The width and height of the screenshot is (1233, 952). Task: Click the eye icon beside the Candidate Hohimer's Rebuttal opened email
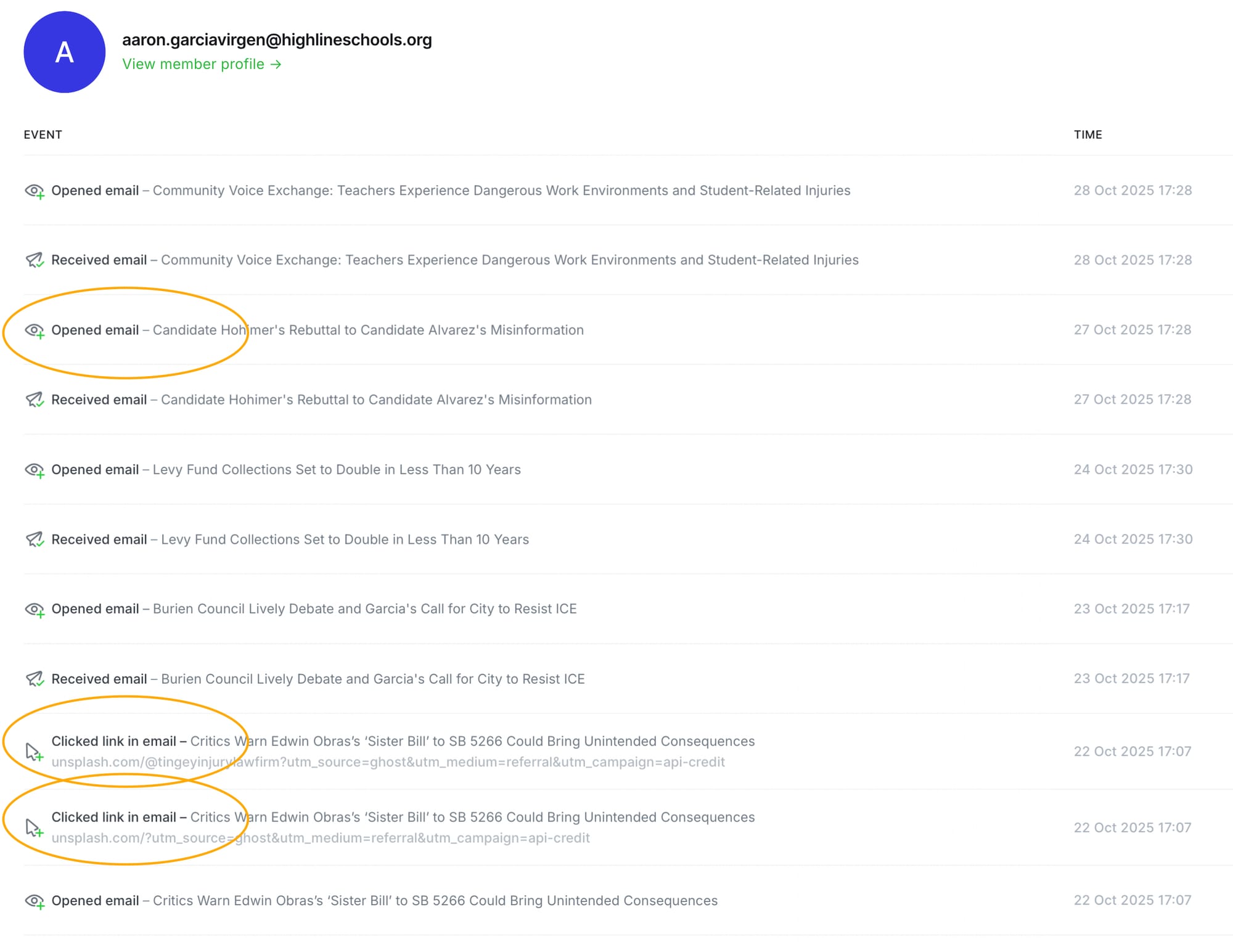tap(35, 330)
